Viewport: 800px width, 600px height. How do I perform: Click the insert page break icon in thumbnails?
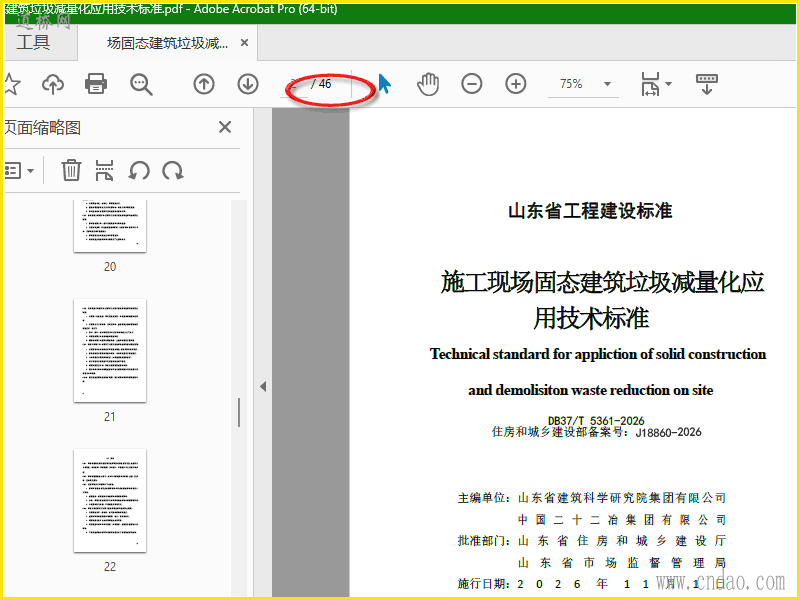104,170
